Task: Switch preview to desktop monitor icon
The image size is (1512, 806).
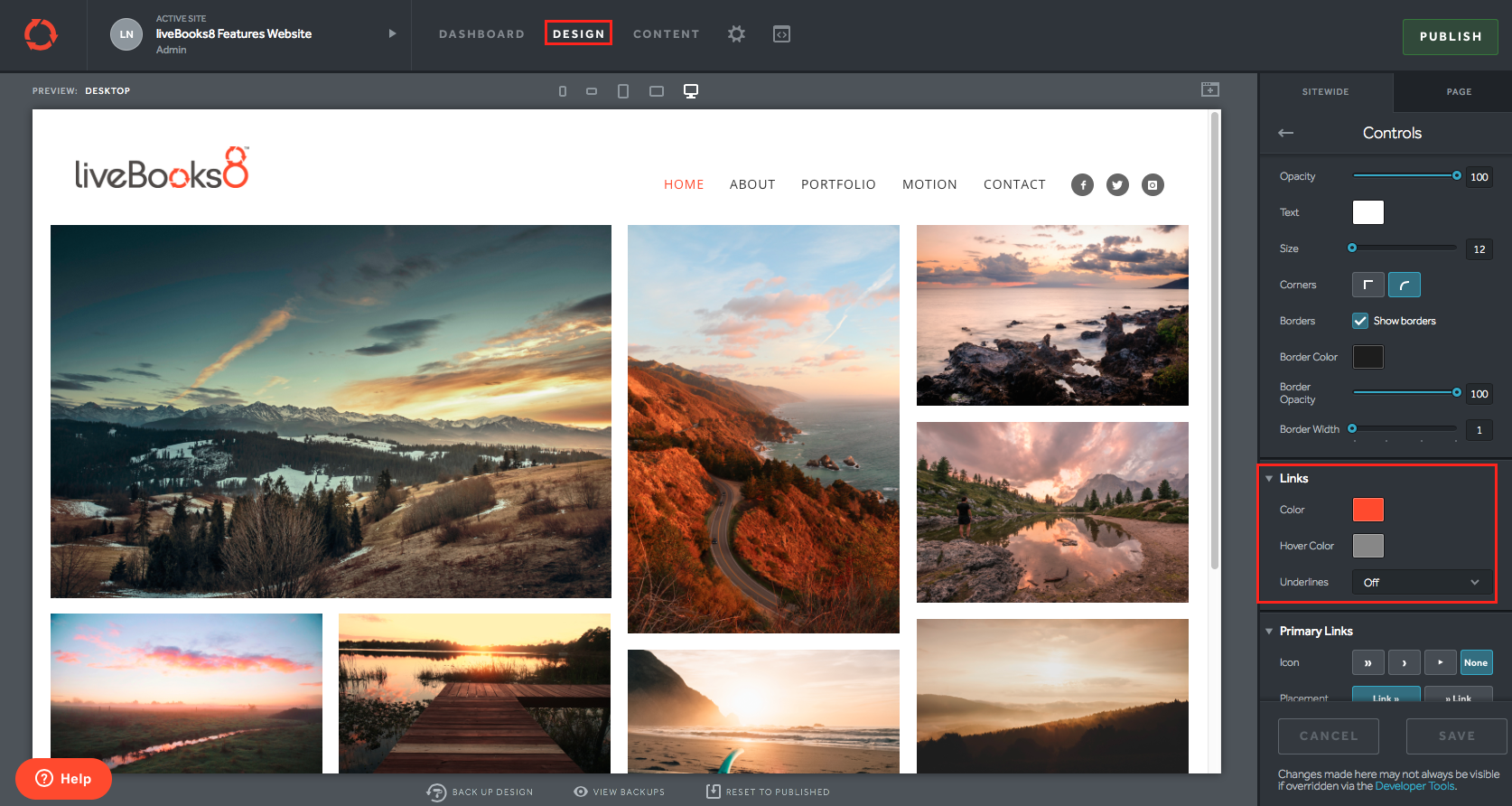Action: coord(691,91)
